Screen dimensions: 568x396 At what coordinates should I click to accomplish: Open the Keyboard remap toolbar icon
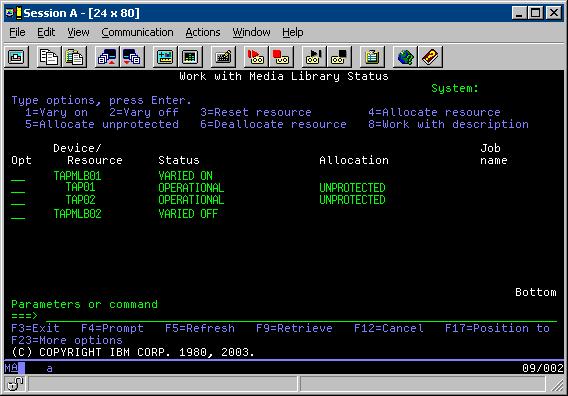pyautogui.click(x=223, y=57)
